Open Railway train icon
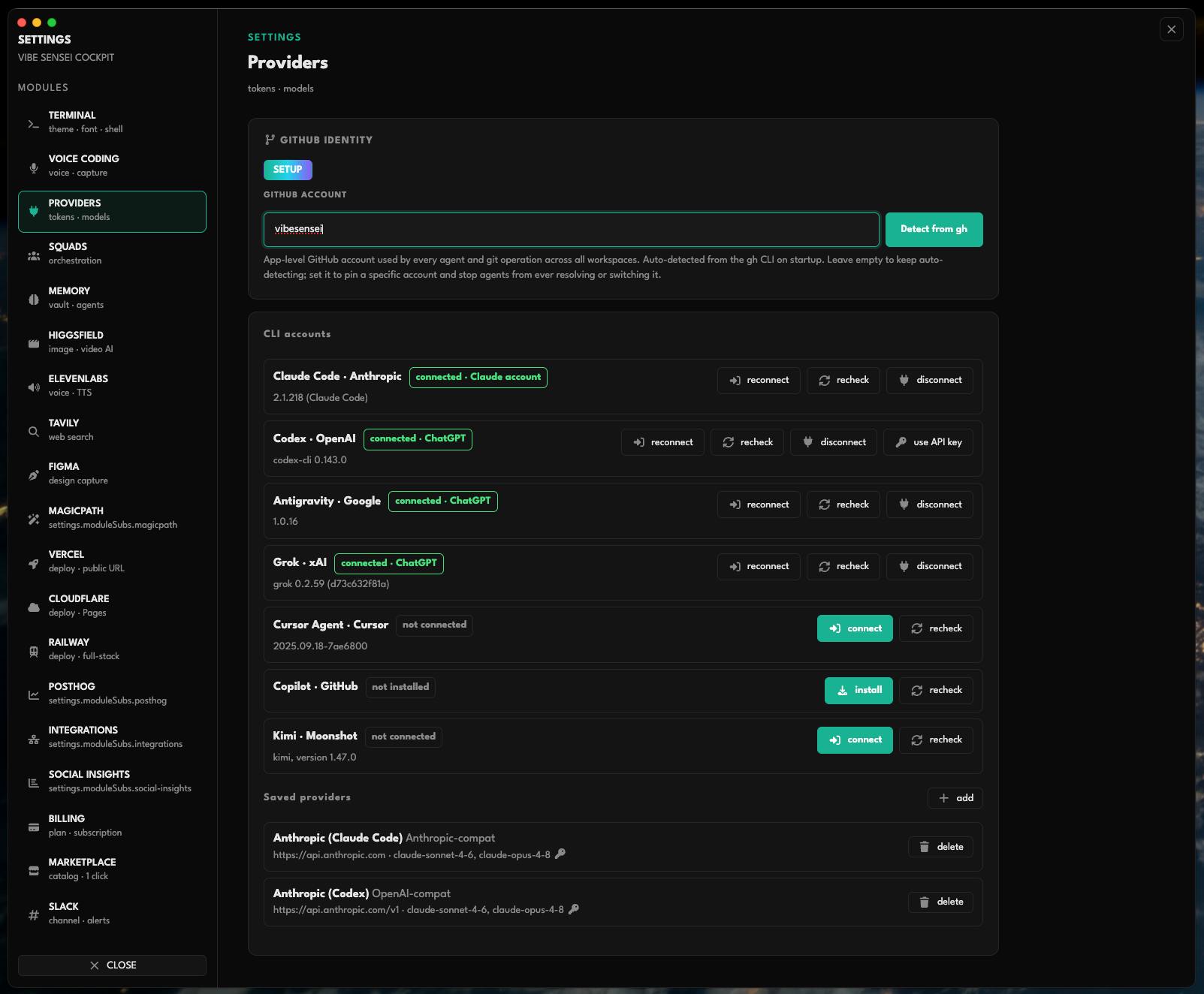Viewport: 1204px width, 994px height. [x=33, y=651]
